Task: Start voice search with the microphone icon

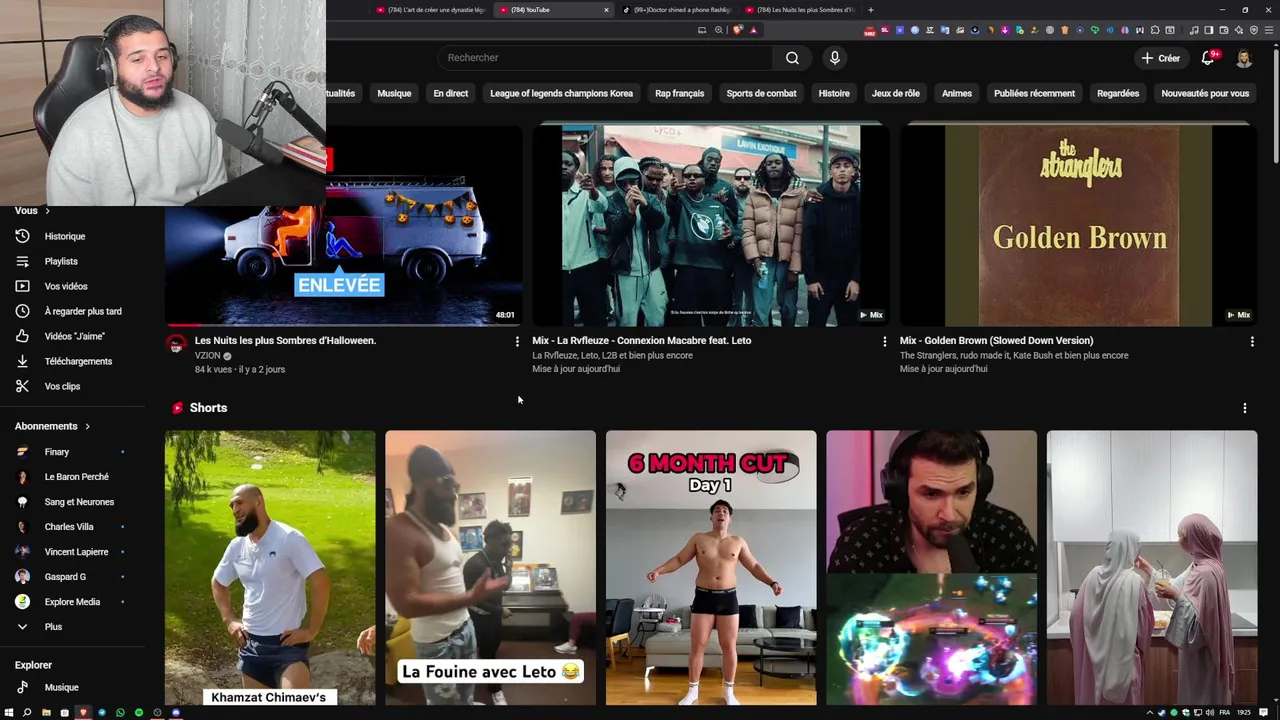Action: tap(835, 58)
